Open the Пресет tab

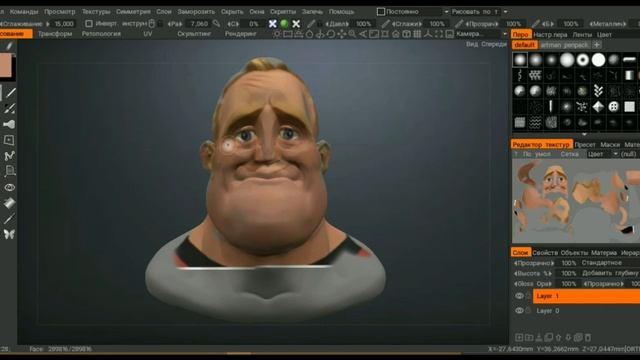(x=585, y=144)
